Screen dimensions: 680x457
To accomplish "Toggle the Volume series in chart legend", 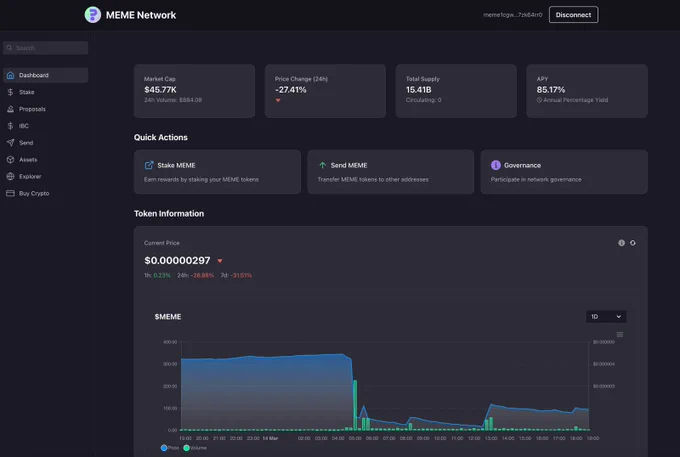I will click(x=195, y=448).
